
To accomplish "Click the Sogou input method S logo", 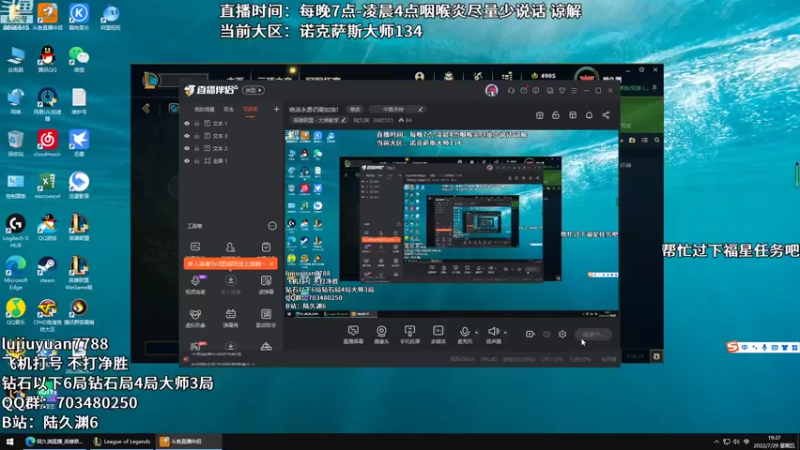I will 733,347.
